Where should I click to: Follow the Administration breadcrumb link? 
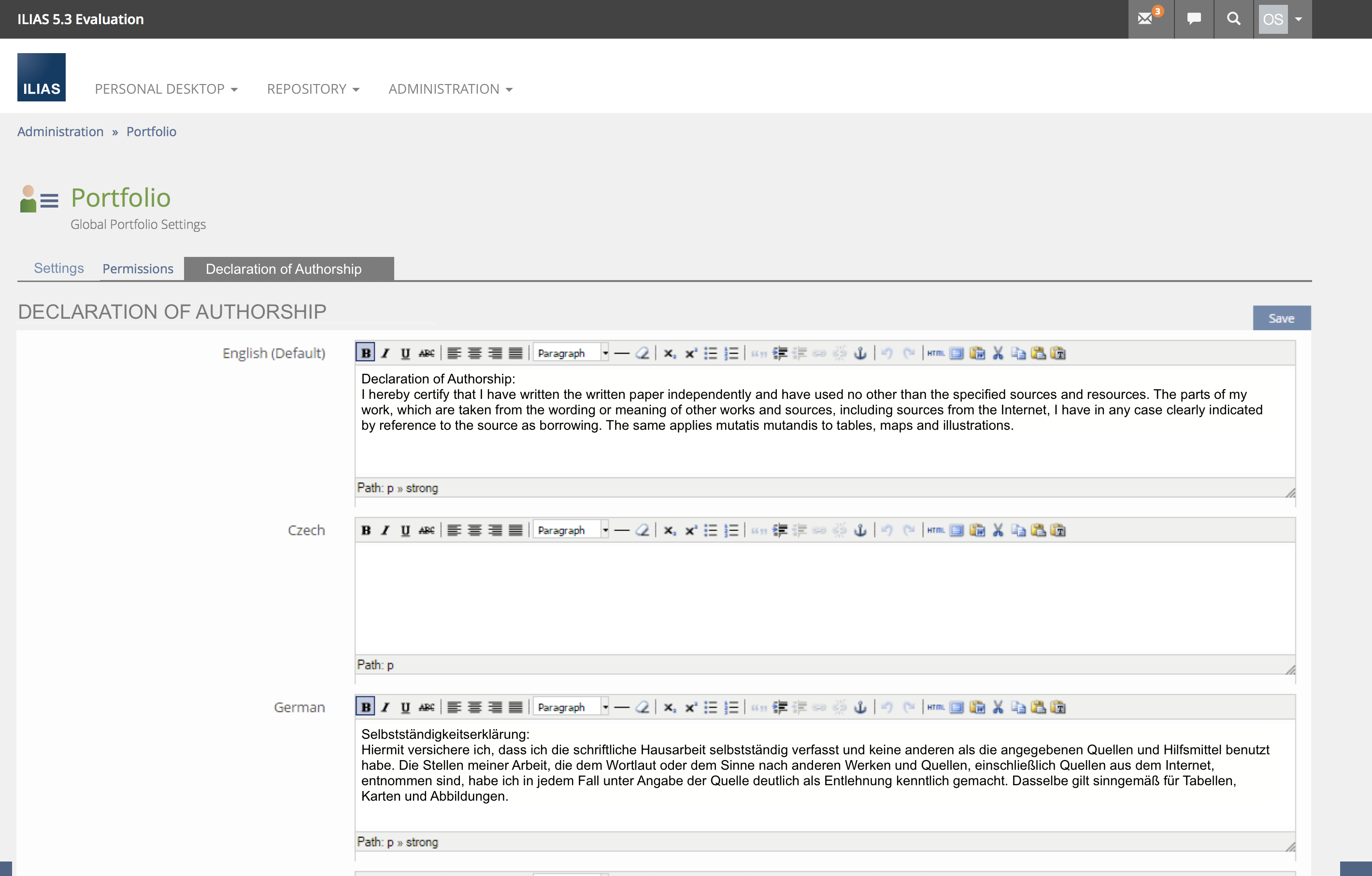60,131
